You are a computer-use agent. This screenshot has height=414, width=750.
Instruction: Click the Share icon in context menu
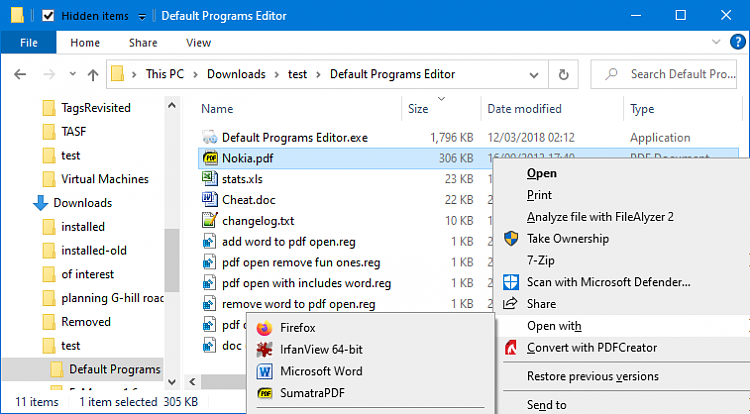511,304
